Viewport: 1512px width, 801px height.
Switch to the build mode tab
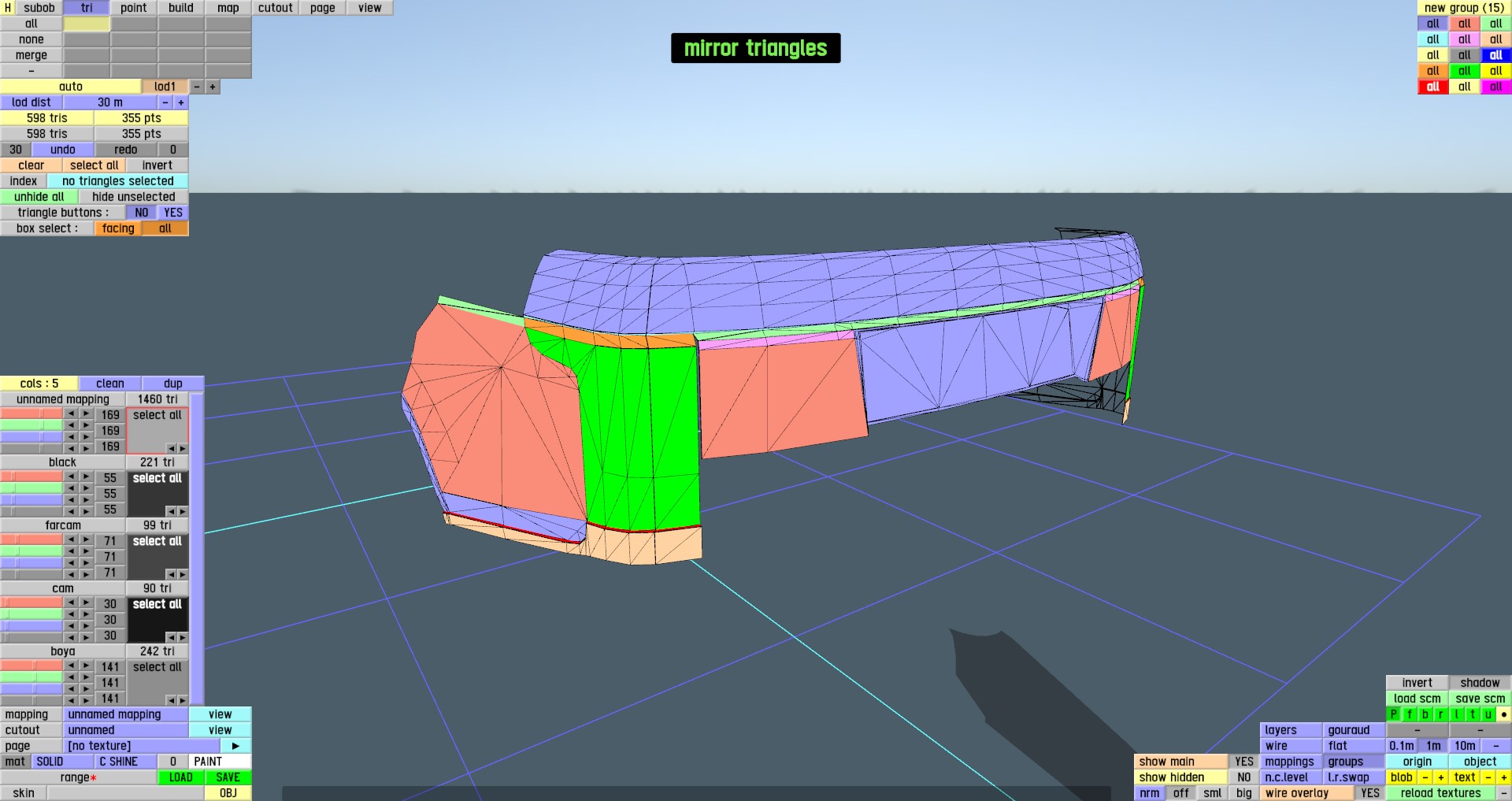click(x=181, y=8)
